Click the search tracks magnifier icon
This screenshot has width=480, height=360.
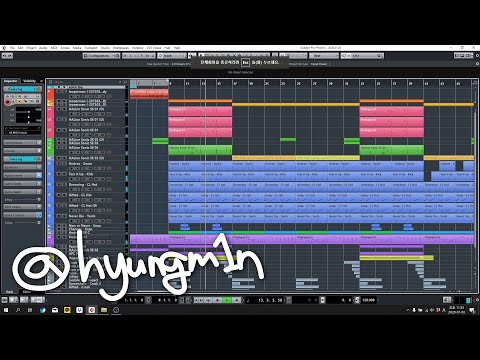(x=125, y=82)
